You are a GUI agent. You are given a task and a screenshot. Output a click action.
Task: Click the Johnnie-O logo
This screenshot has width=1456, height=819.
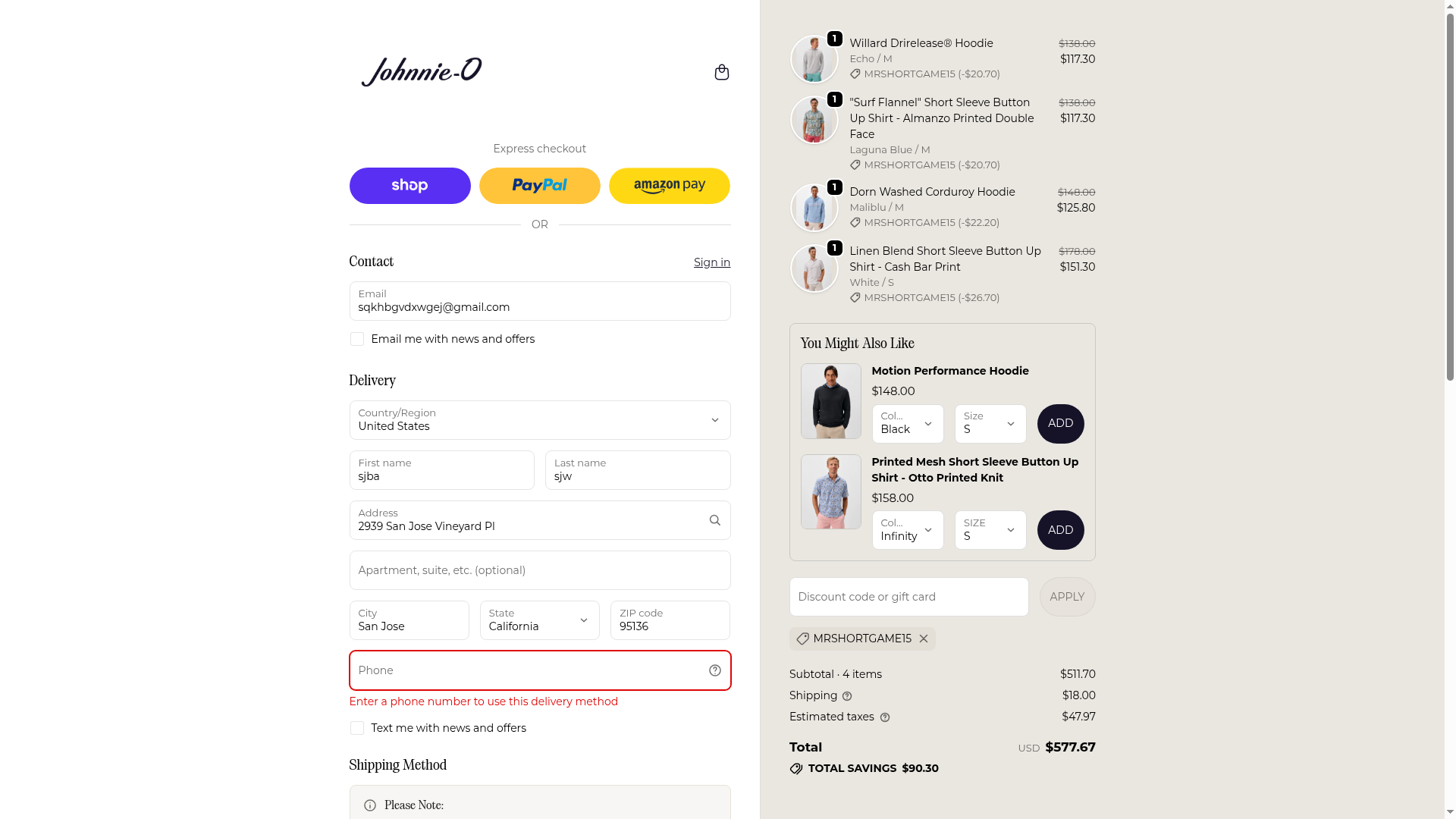point(422,72)
